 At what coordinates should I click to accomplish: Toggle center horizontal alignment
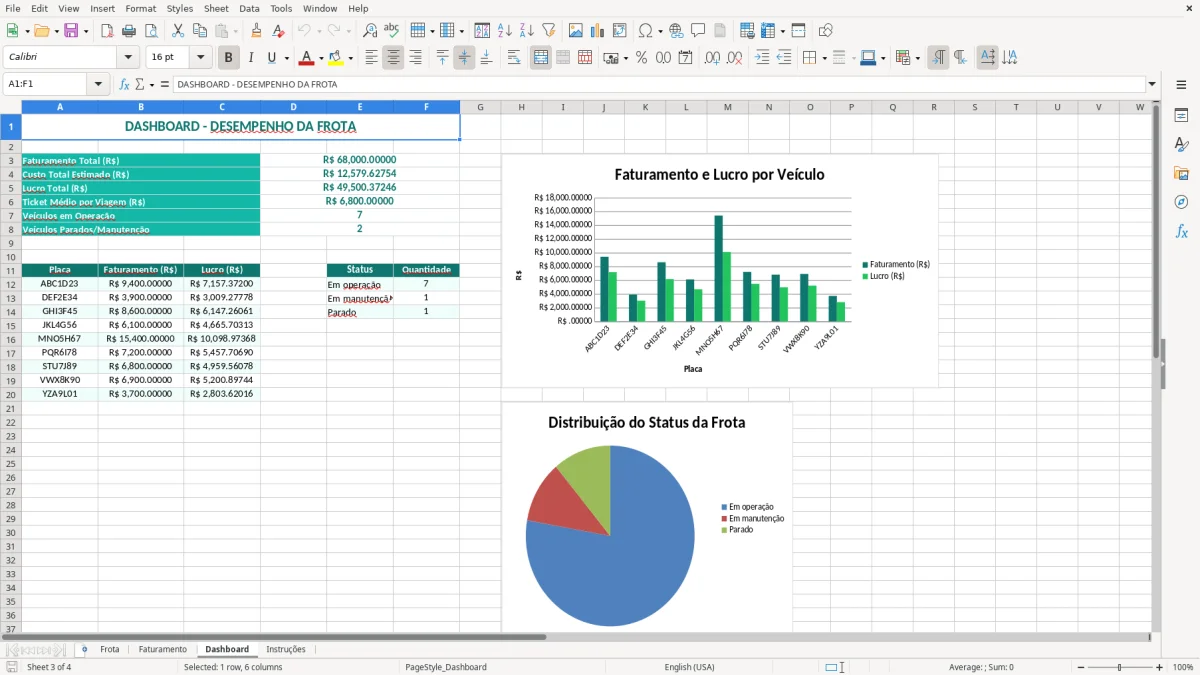coord(393,58)
